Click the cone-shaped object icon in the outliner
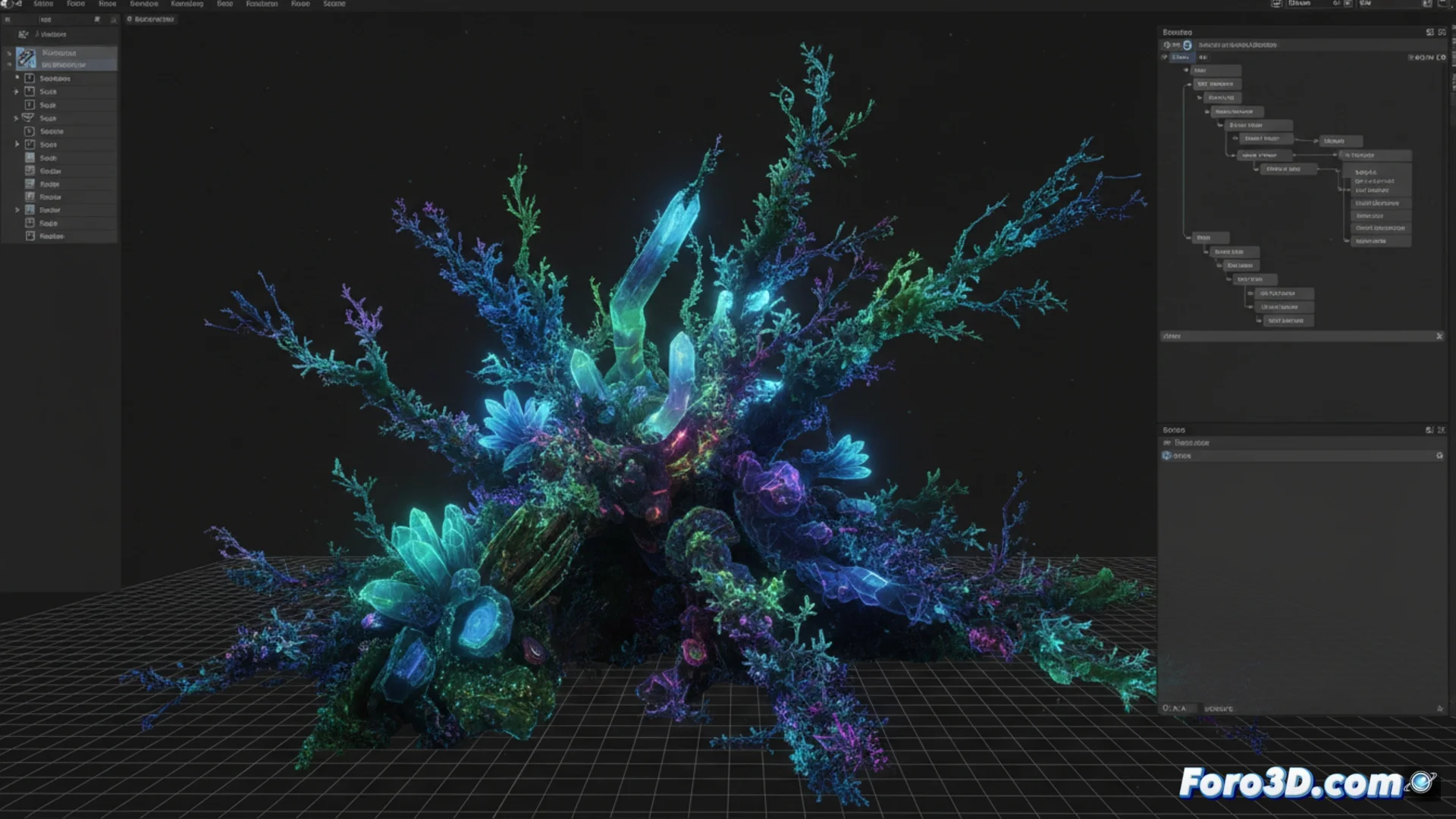 click(x=28, y=118)
